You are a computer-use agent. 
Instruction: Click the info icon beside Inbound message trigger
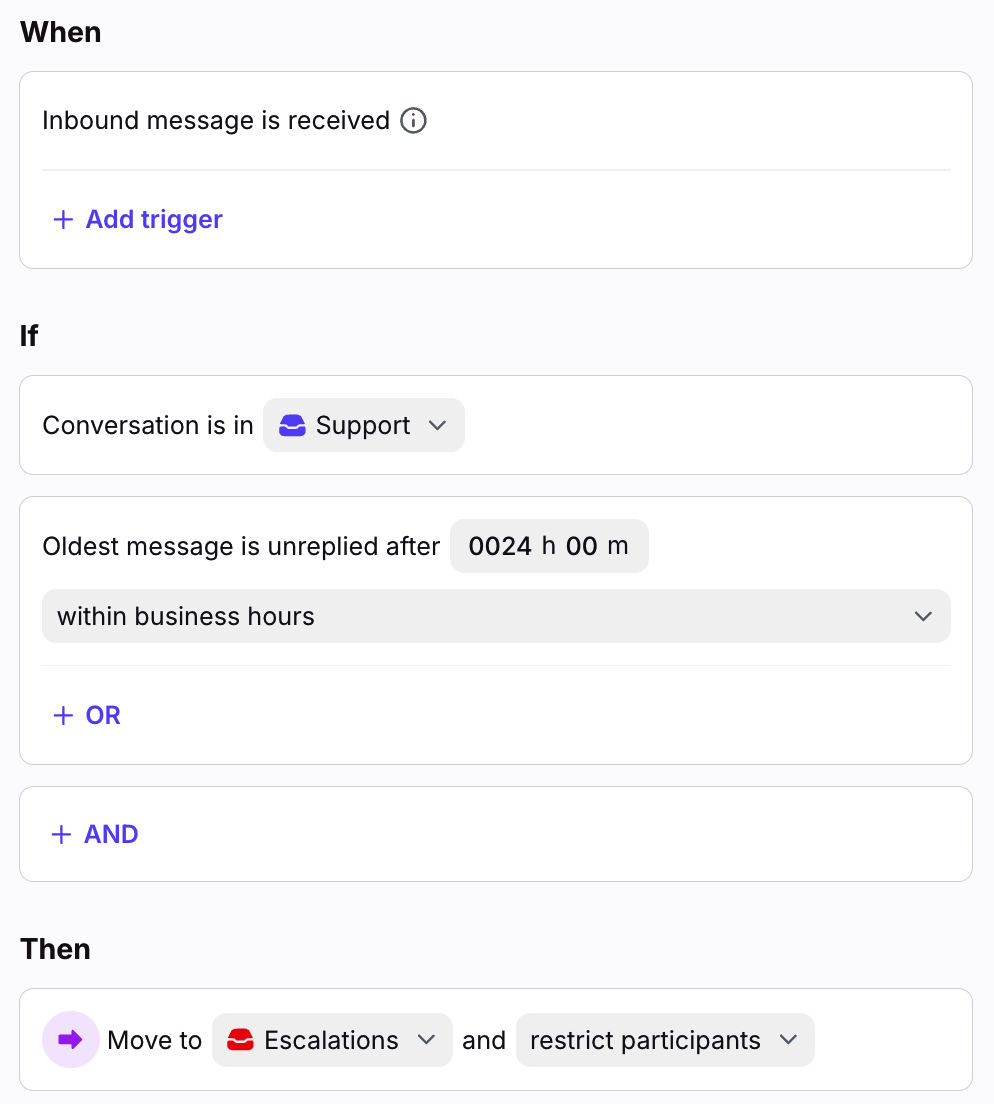click(413, 121)
